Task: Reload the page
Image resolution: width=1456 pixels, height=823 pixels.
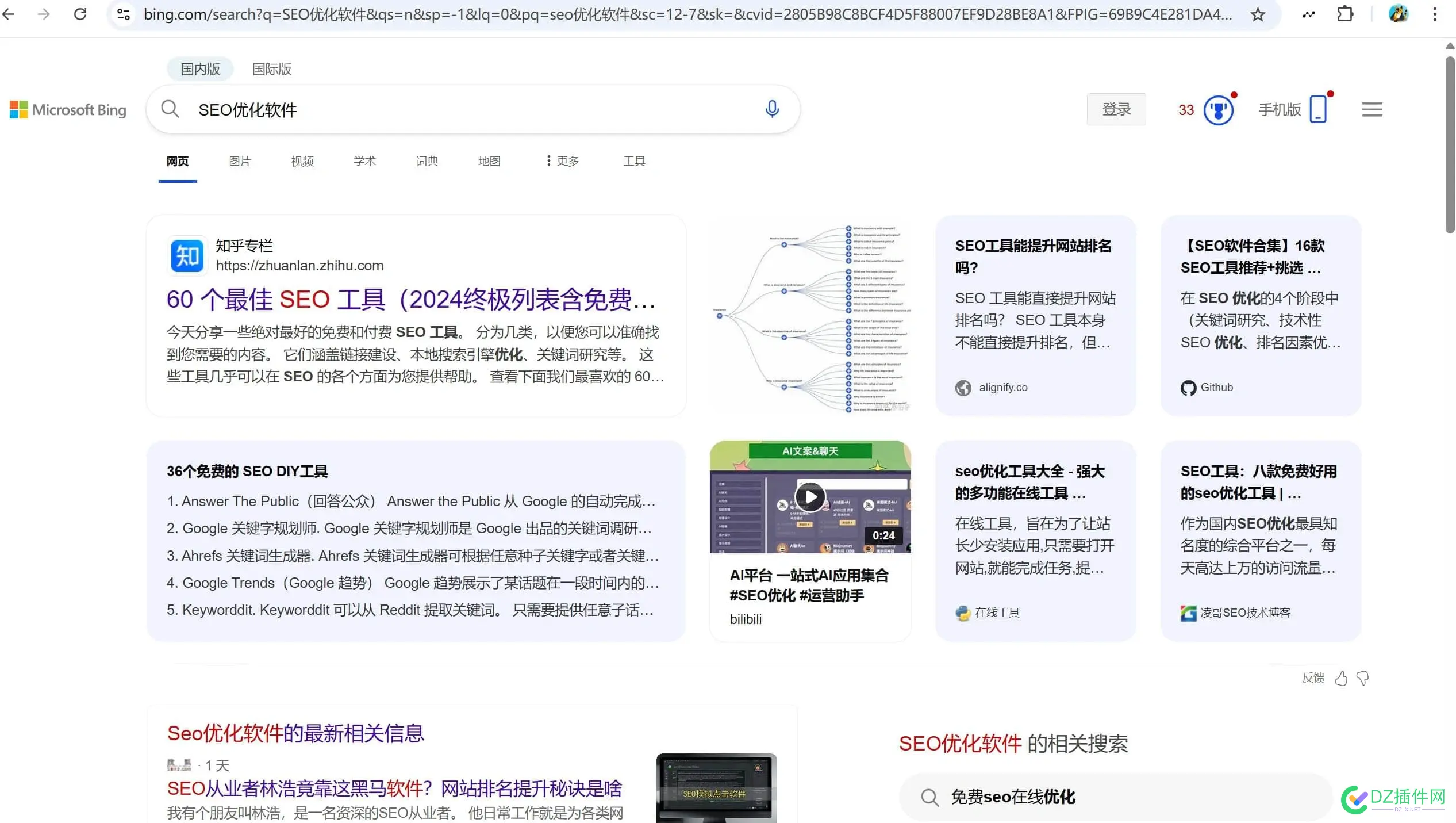Action: [80, 14]
